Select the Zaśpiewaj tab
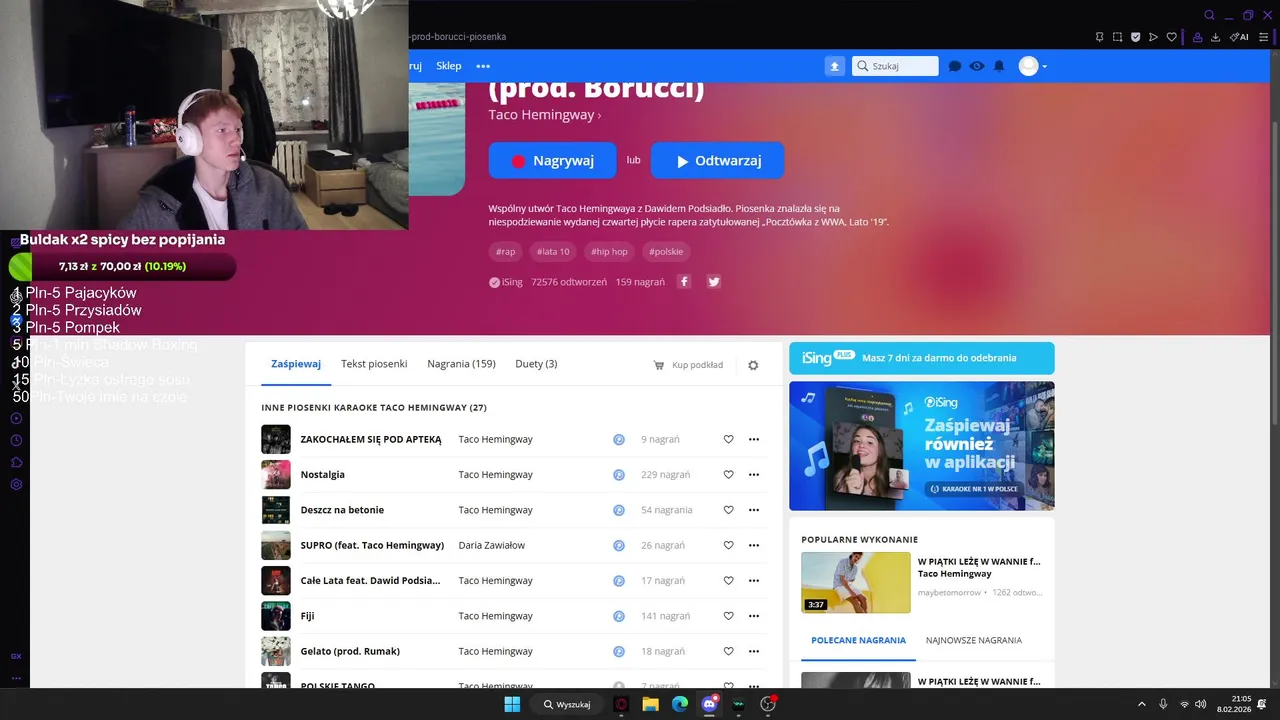Image resolution: width=1280 pixels, height=720 pixels. pos(296,364)
